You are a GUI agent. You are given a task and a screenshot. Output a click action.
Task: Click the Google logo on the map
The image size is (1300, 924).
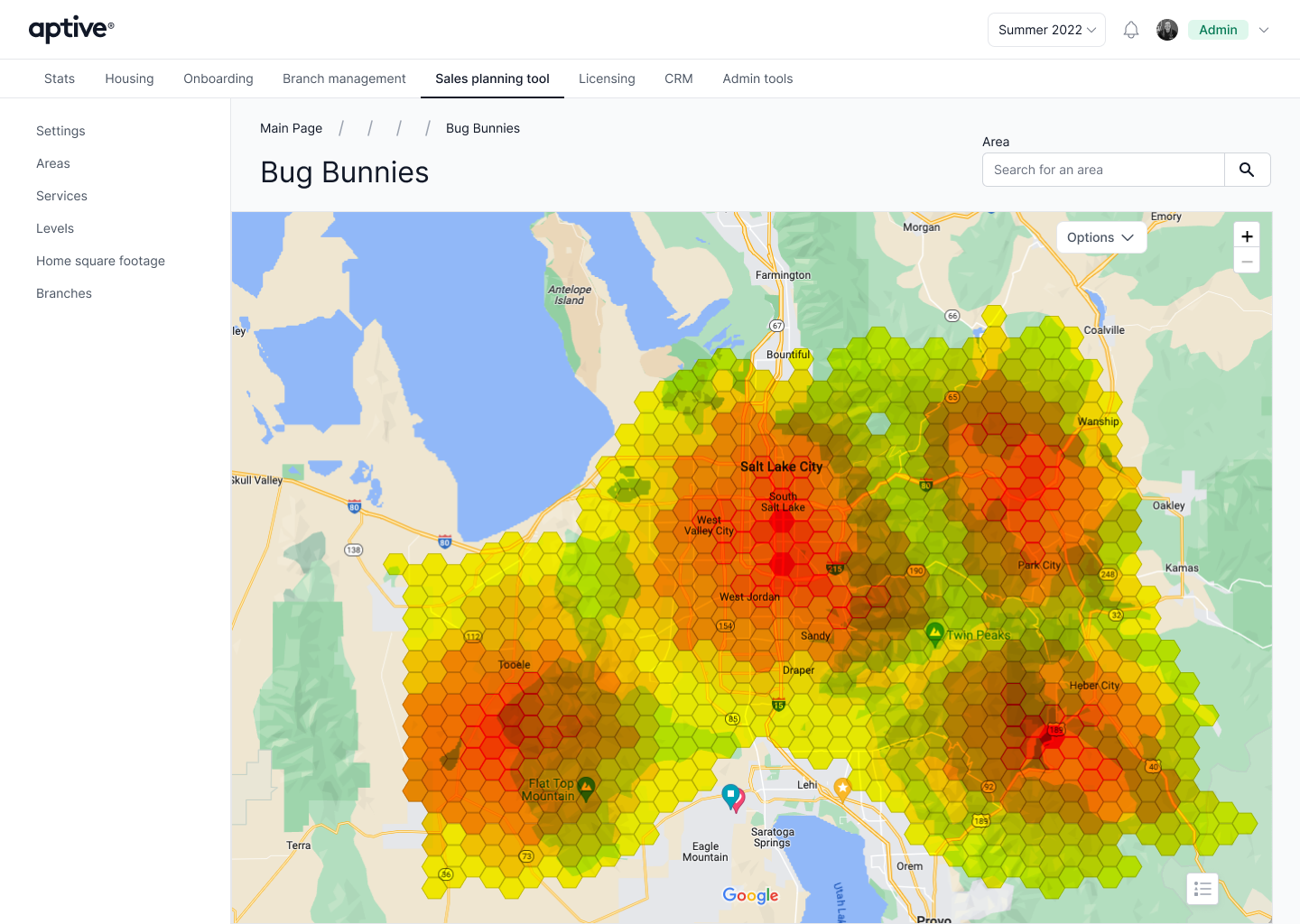750,895
